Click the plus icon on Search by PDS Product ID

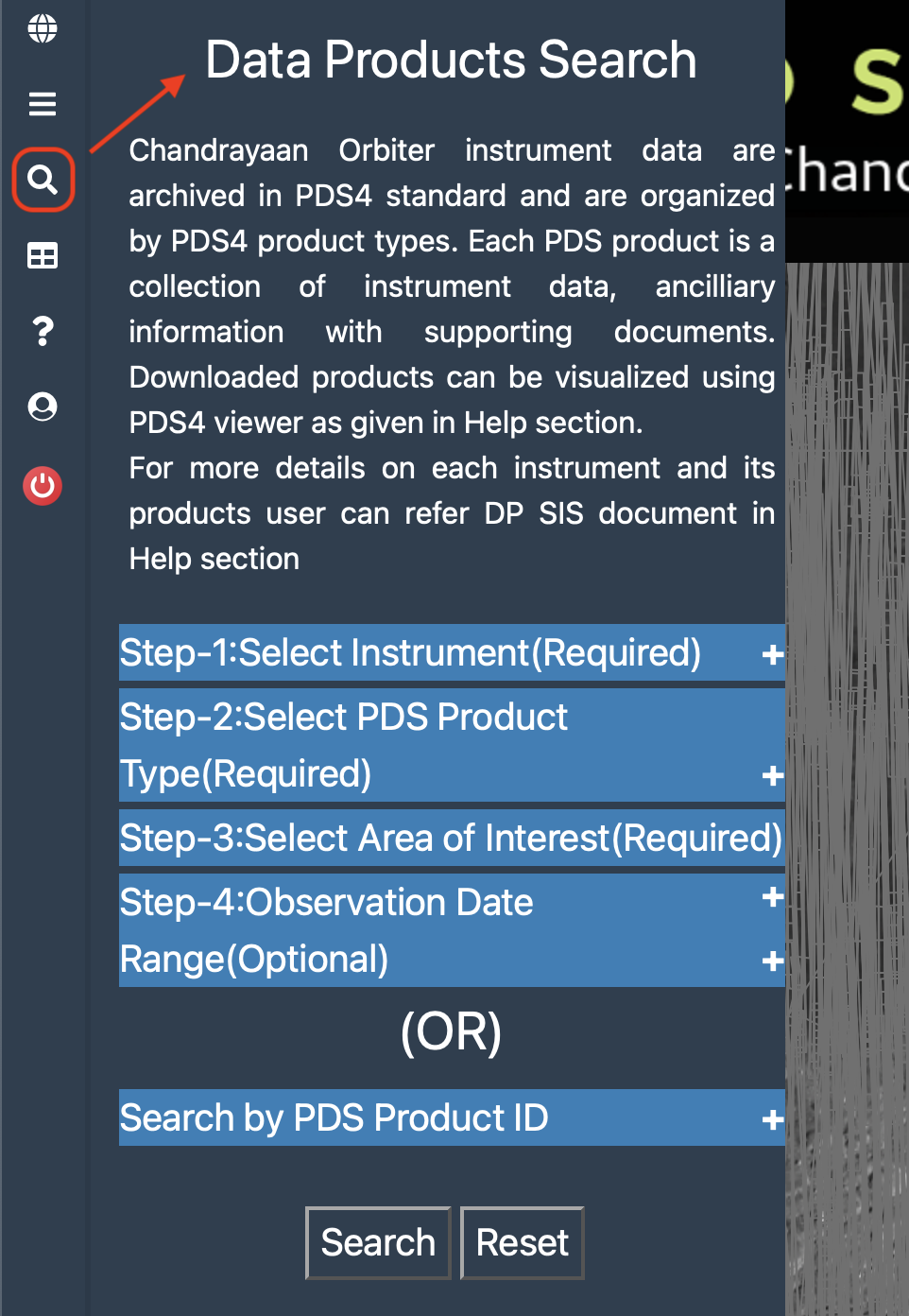tap(772, 1117)
